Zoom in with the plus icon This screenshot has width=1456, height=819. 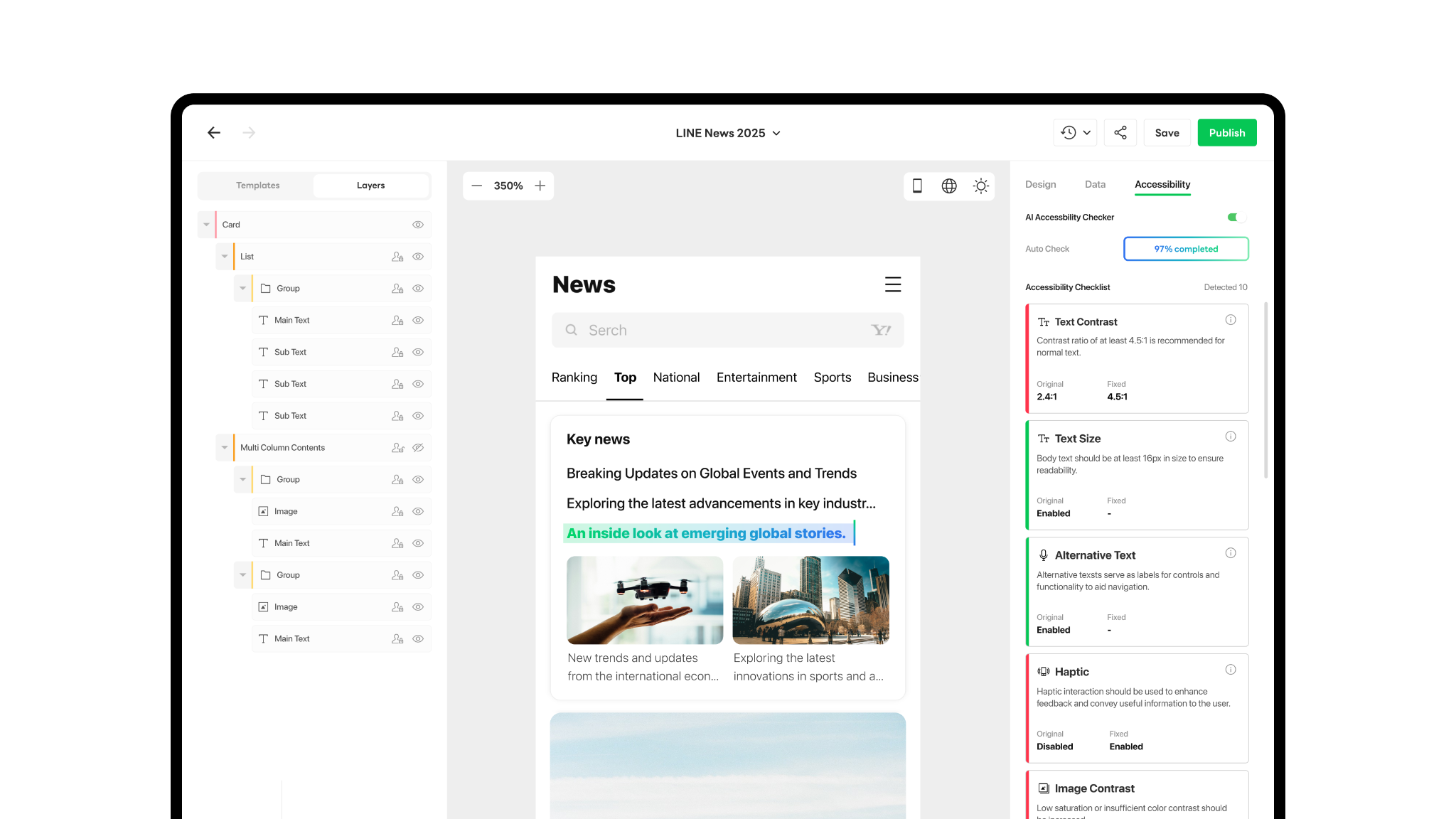point(540,186)
